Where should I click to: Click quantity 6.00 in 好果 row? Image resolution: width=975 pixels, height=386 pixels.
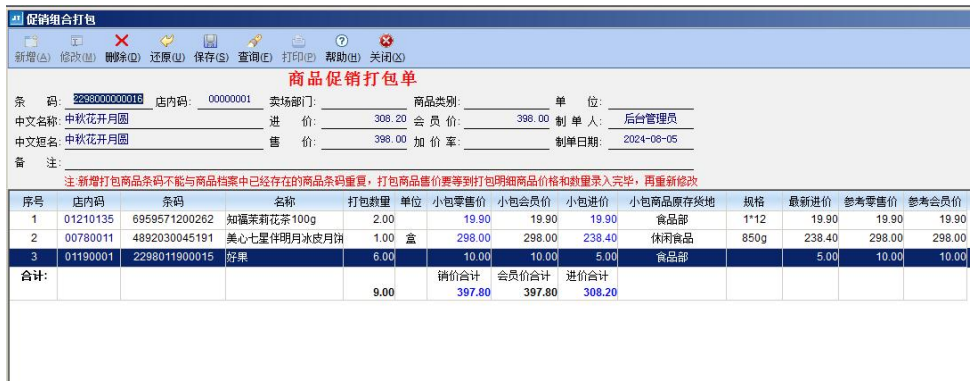point(369,257)
